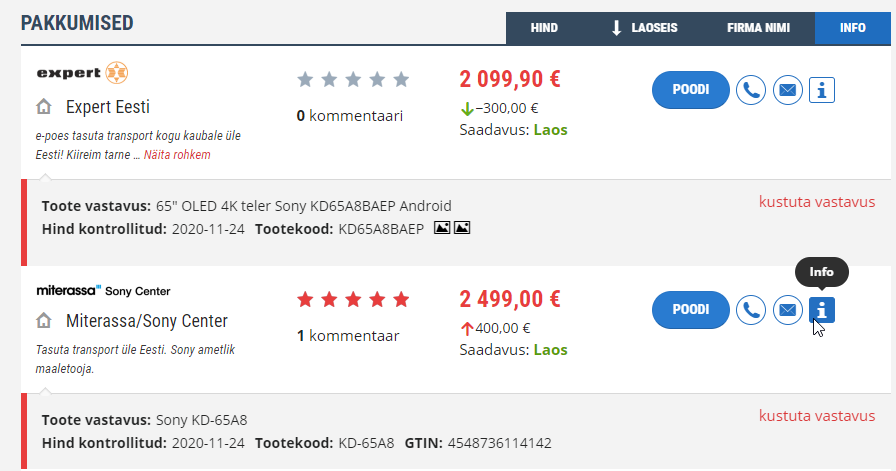Click kustuta vastavus for the Expert offer

click(817, 202)
